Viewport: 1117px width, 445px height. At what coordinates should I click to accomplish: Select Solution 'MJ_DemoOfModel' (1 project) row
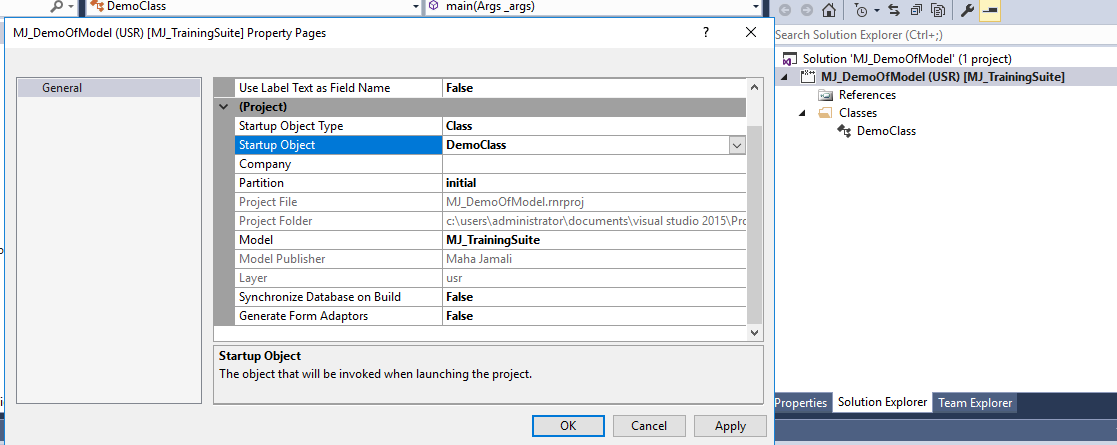(907, 59)
